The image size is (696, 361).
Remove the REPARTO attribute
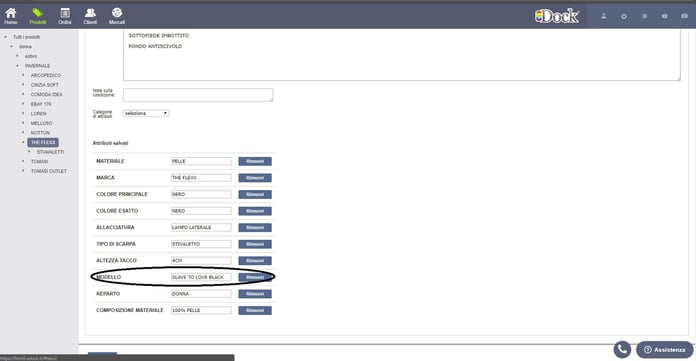click(255, 294)
